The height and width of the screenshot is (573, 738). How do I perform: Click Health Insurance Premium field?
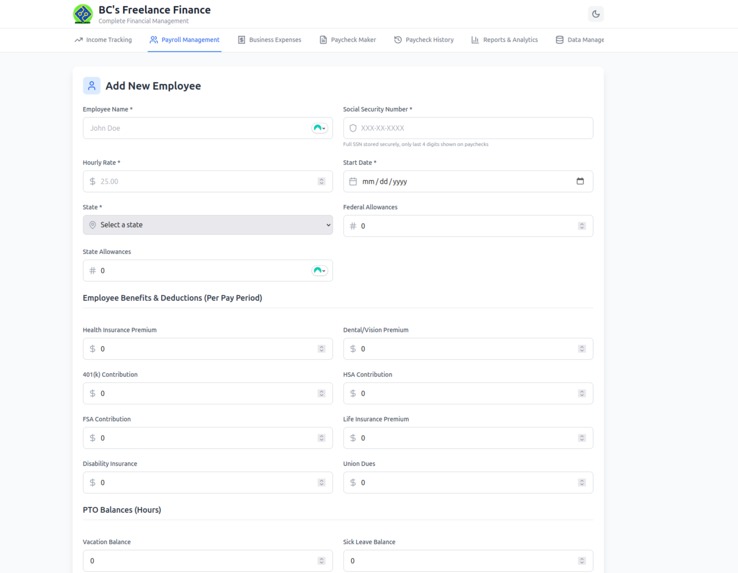[208, 349]
